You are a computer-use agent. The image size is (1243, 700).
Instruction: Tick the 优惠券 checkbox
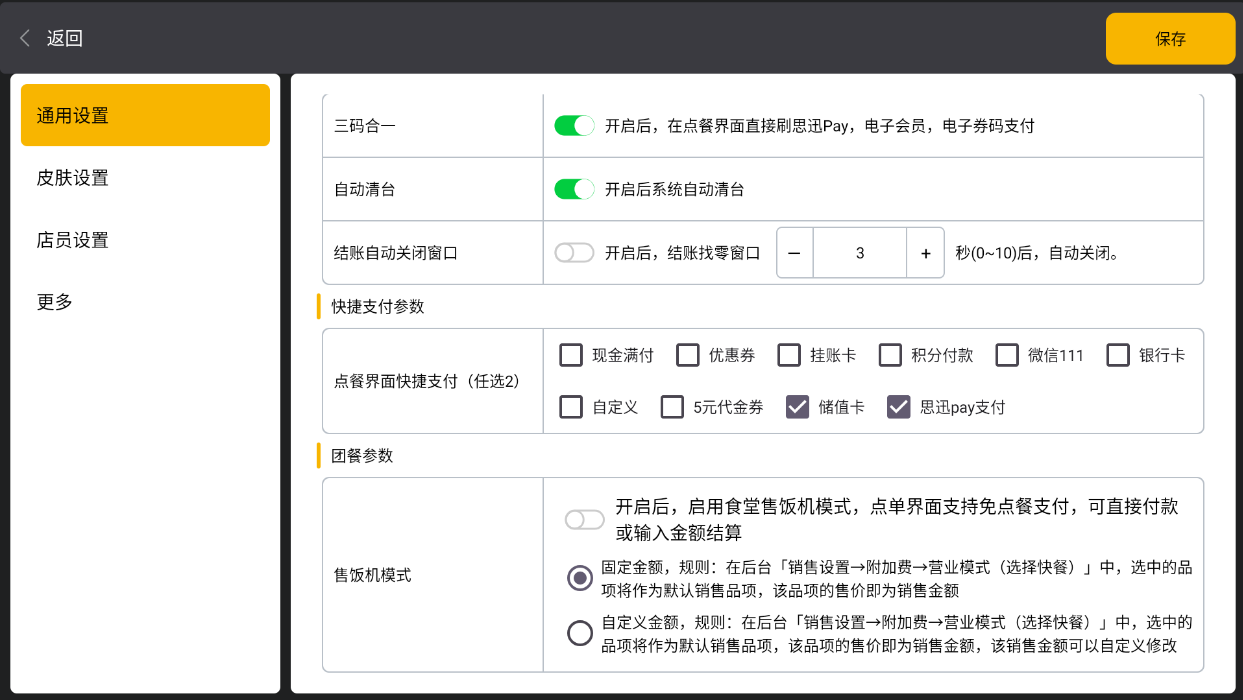[x=688, y=355]
